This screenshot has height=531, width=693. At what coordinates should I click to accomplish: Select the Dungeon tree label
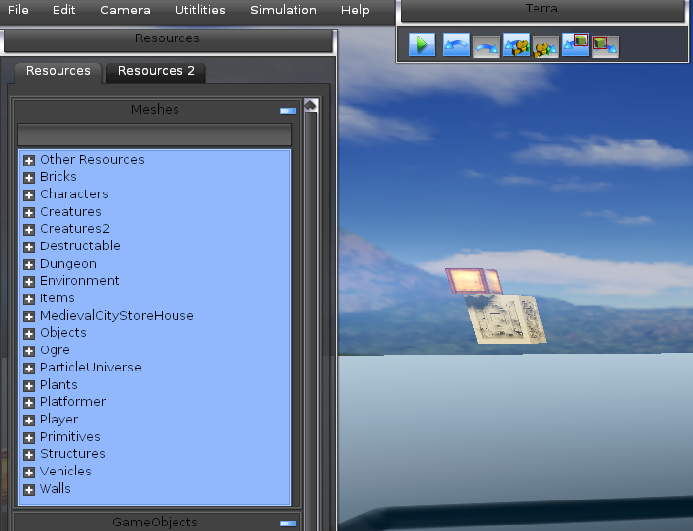pyautogui.click(x=69, y=264)
